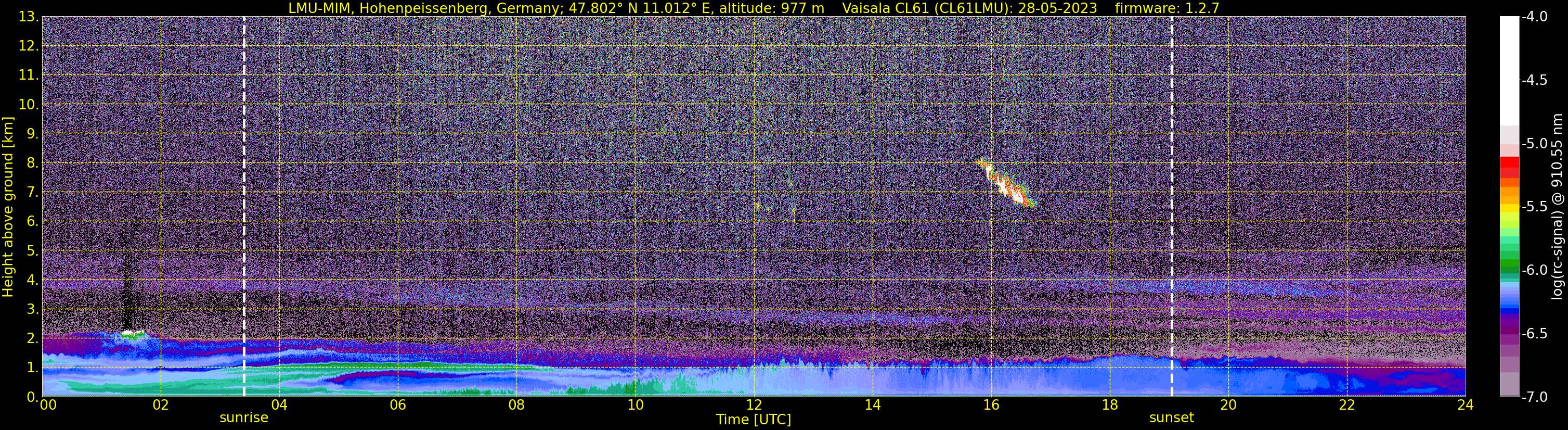
Task: Click the white top segment of the colorbar
Action: click(1509, 71)
